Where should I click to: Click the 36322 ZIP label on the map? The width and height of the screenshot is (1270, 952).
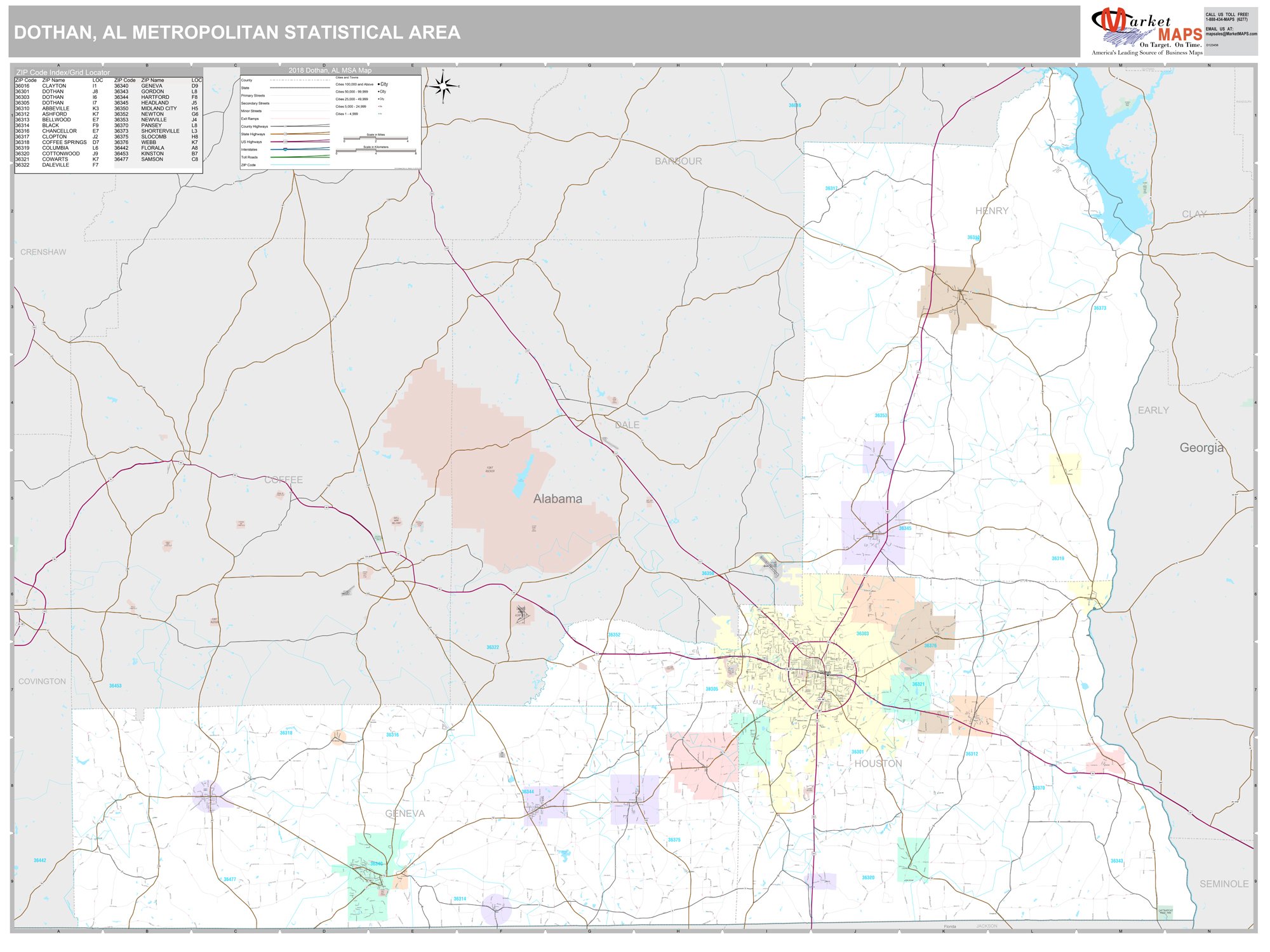[493, 647]
